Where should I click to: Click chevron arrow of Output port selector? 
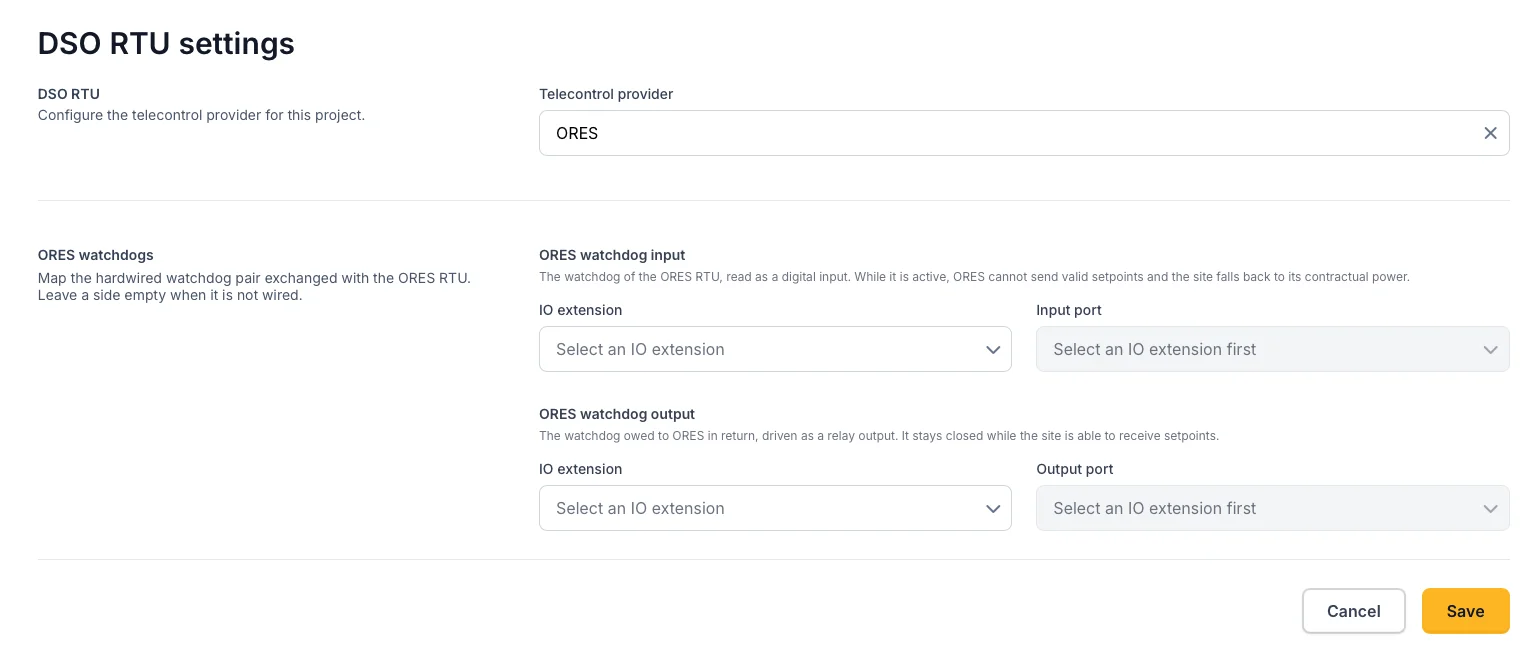[1490, 509]
